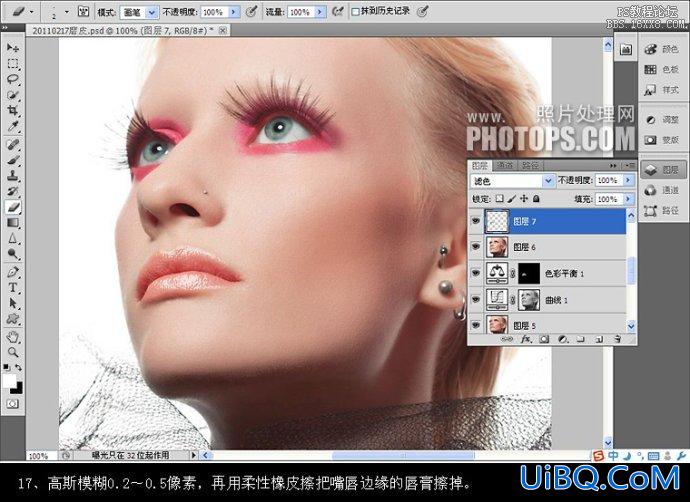Screen dimensions: 690x502
Task: Click Link Layers icon in Layers panel
Action: coord(506,339)
